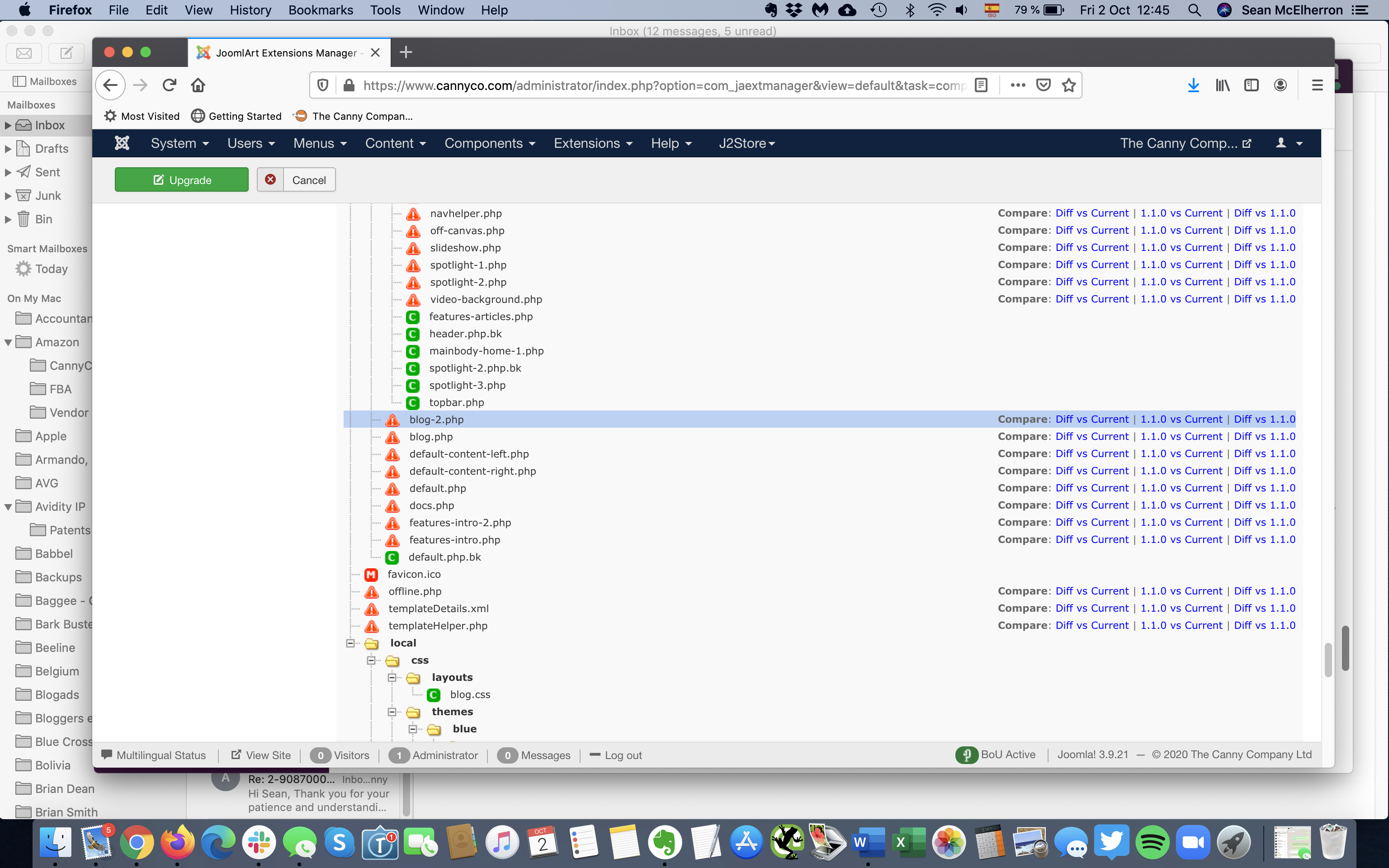
Task: Open the Firefox downloads arrow icon
Action: click(x=1193, y=85)
